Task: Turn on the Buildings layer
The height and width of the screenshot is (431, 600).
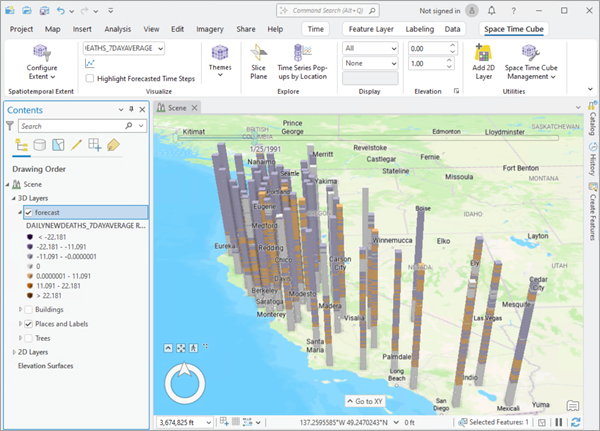Action: [x=28, y=310]
